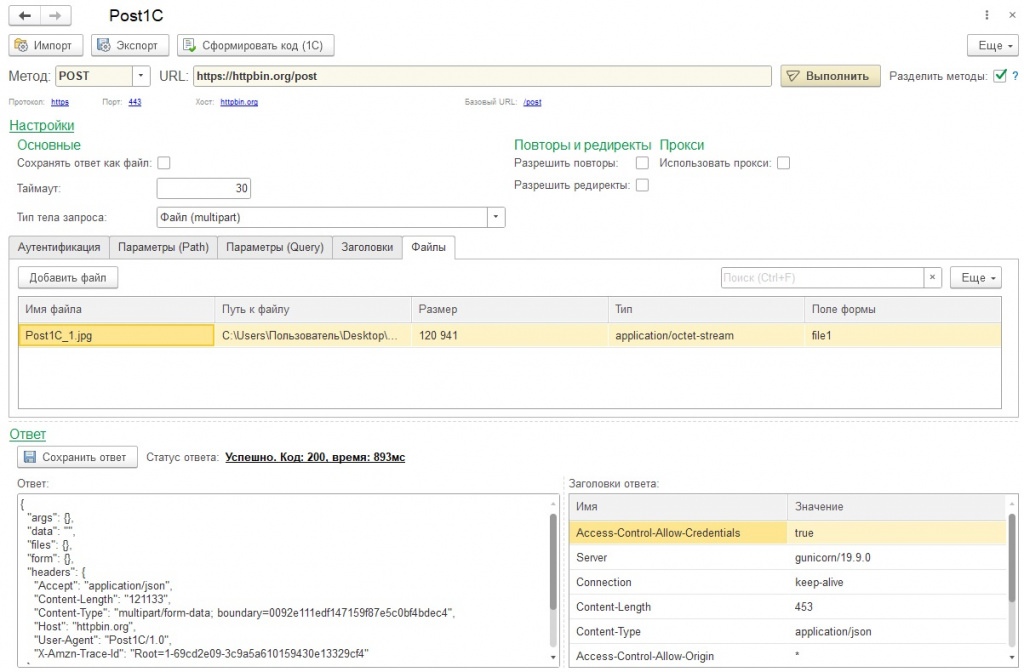Screen dimensions: 1024x672
Task: Select the Access-Control-Allow-Credentials row
Action: point(788,533)
